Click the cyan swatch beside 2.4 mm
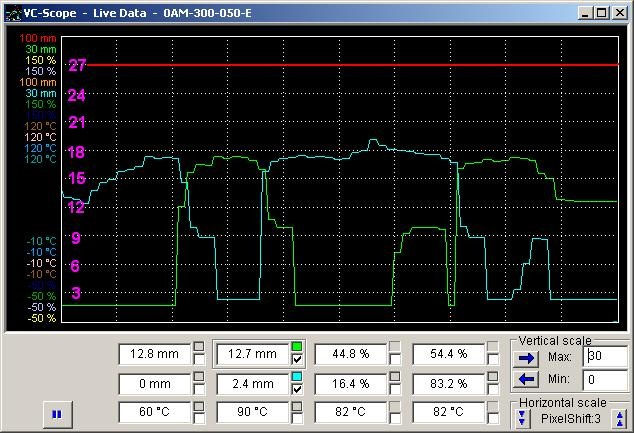The width and height of the screenshot is (634, 433). (x=297, y=376)
